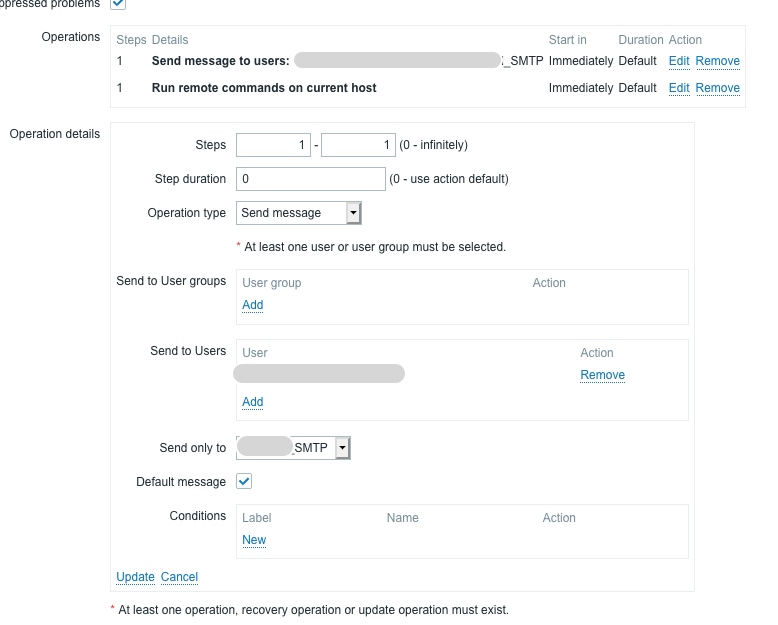Viewport: 778px width, 625px height.
Task: Uncheck the Default message checkbox
Action: [x=244, y=482]
